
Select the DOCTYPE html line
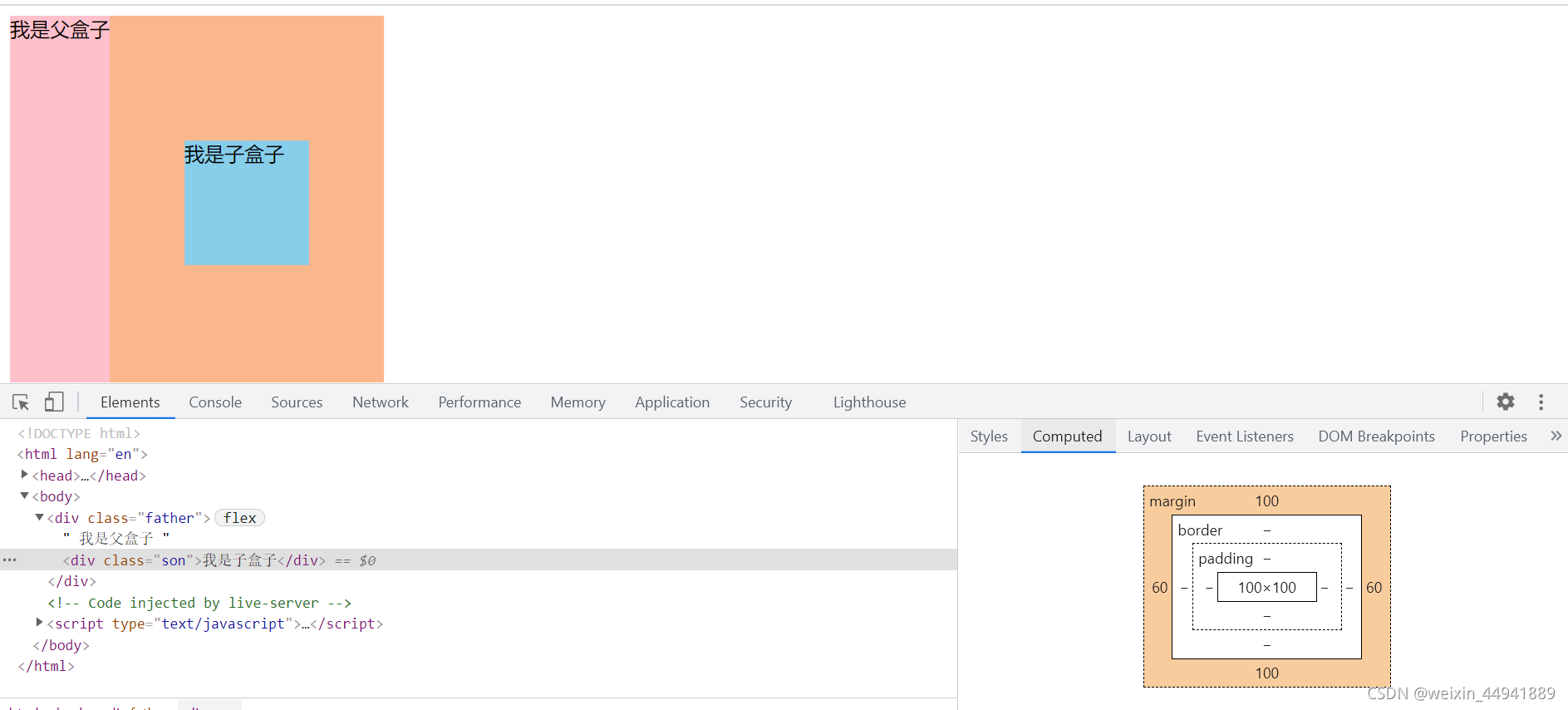click(x=79, y=433)
